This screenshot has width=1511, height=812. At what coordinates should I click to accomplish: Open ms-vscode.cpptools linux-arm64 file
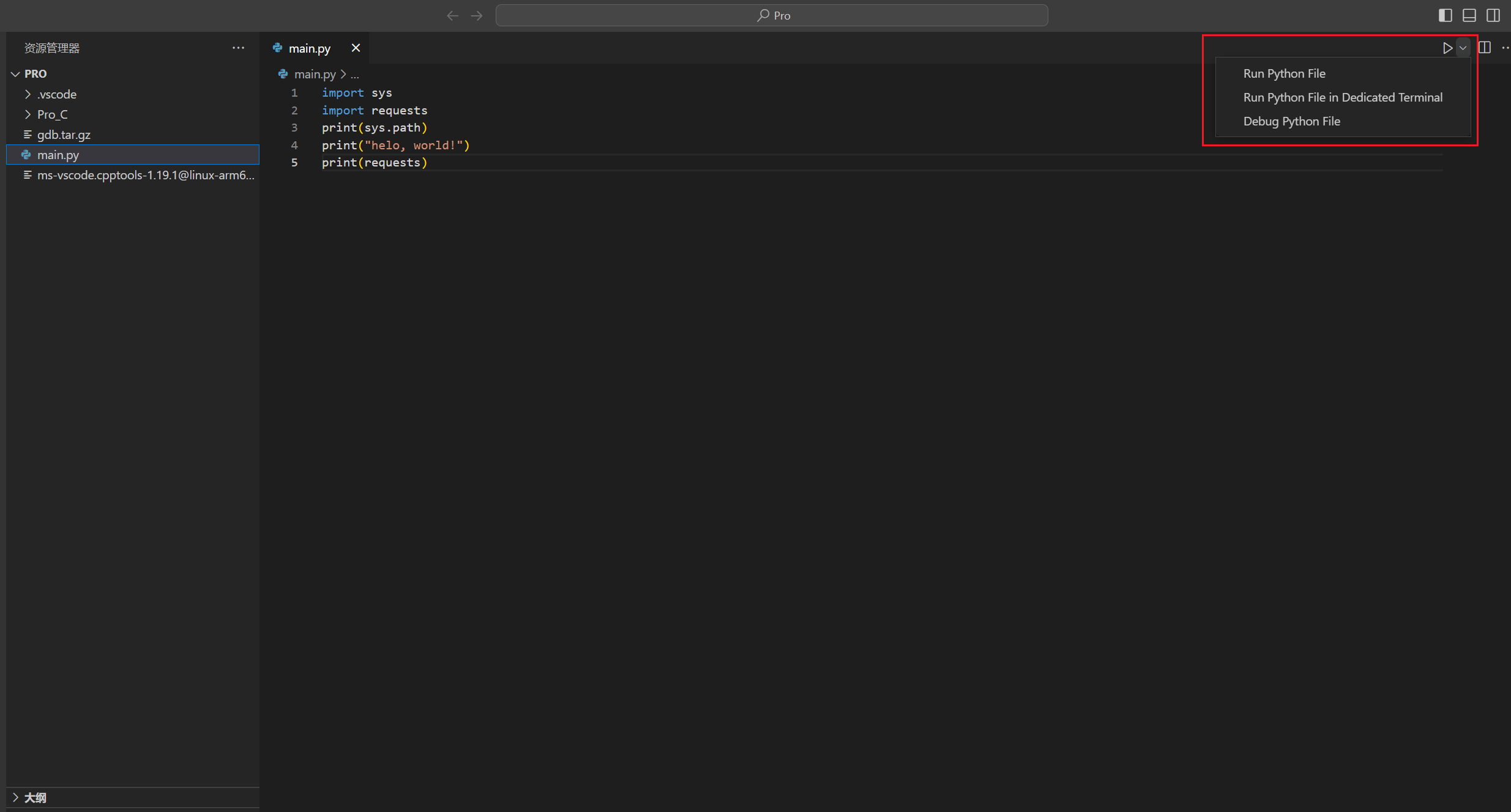click(133, 175)
